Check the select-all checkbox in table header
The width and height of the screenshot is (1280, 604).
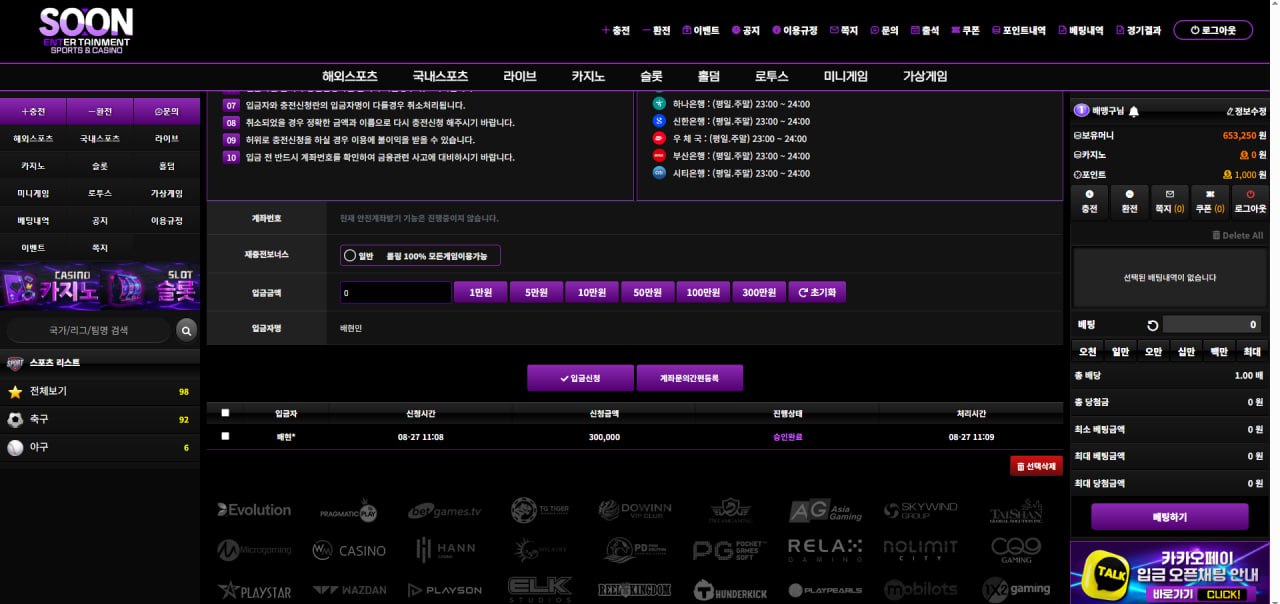point(225,412)
